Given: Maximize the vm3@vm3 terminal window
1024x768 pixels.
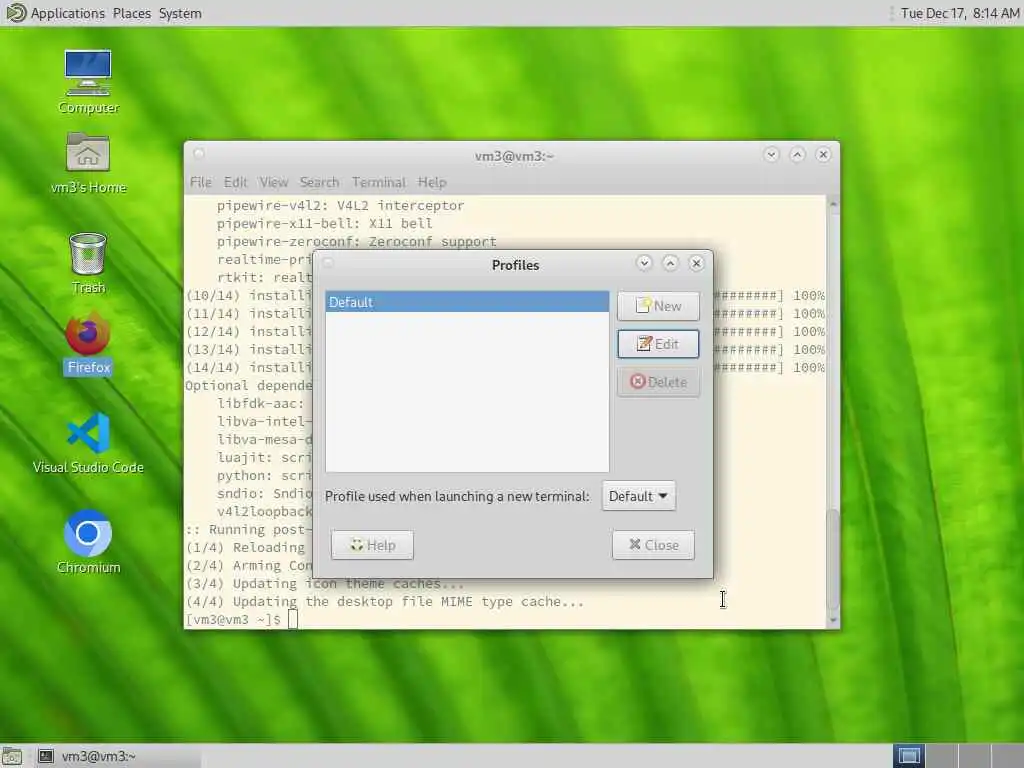Looking at the screenshot, I should [x=797, y=155].
